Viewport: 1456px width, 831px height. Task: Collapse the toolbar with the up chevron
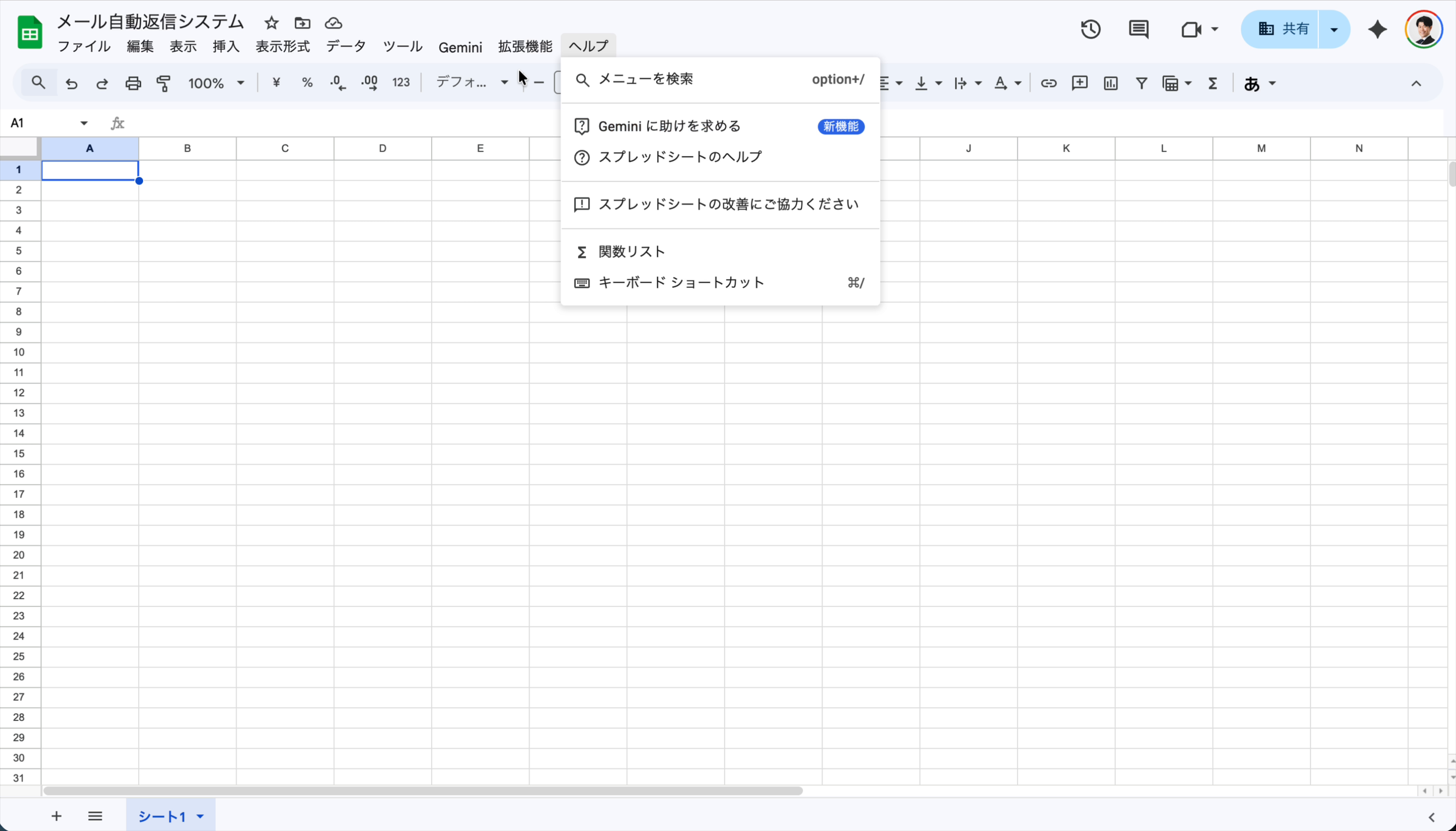point(1416,83)
